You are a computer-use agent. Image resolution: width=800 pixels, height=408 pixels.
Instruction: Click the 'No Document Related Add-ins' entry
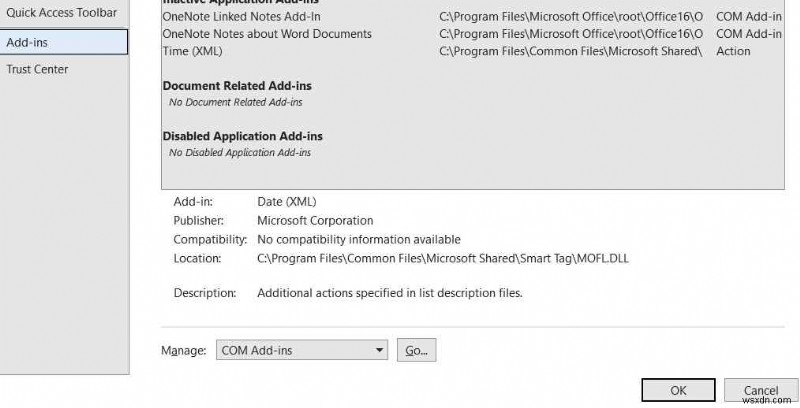(235, 102)
